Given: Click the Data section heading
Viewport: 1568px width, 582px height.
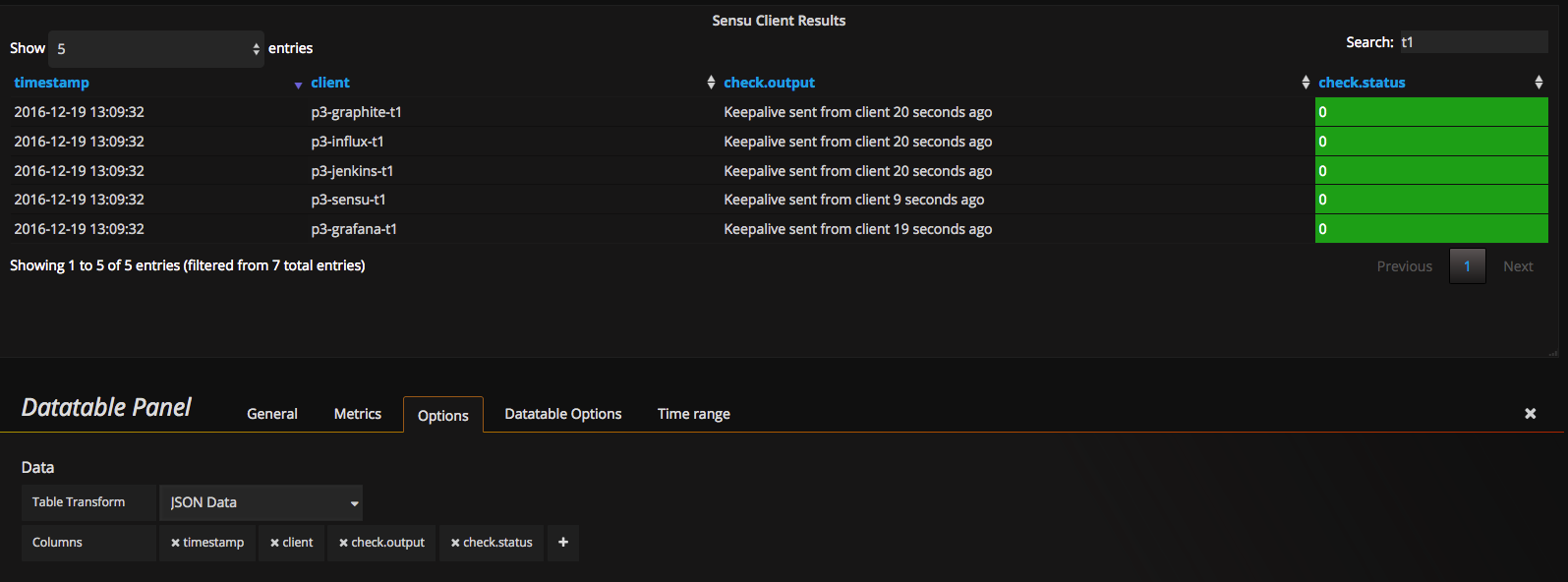Looking at the screenshot, I should [x=37, y=468].
